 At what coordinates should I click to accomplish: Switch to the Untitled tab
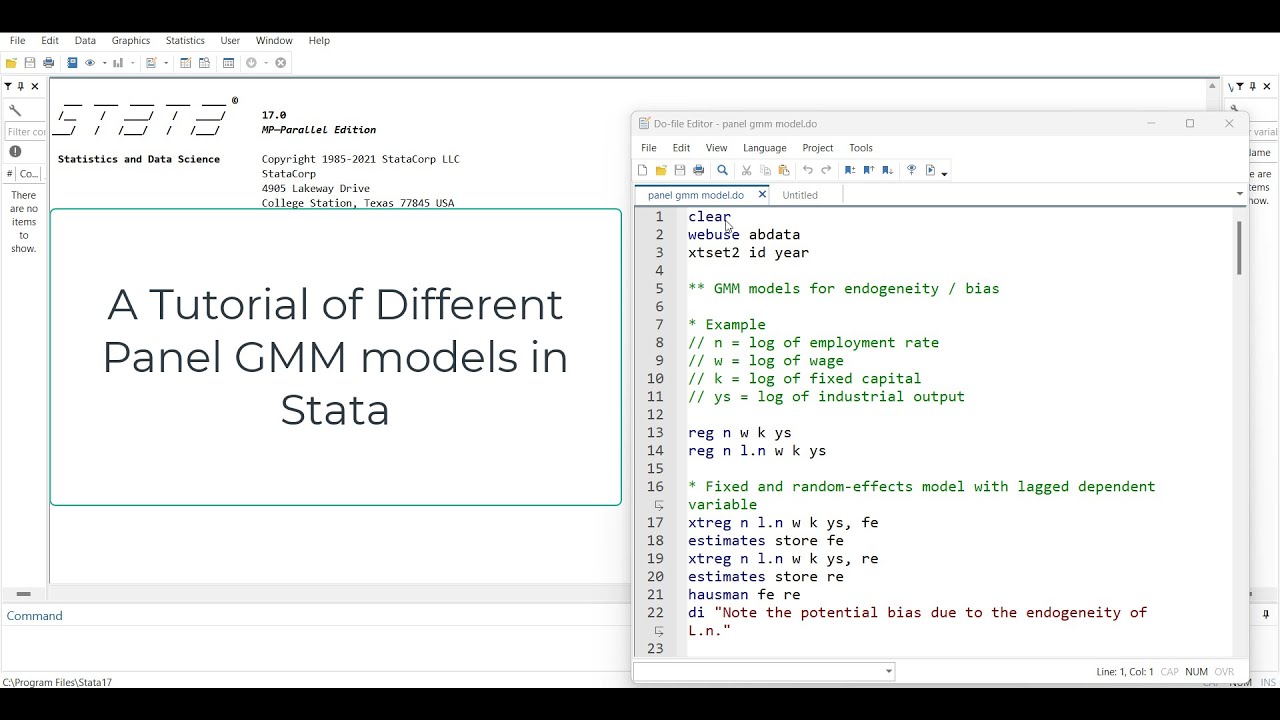[x=800, y=195]
